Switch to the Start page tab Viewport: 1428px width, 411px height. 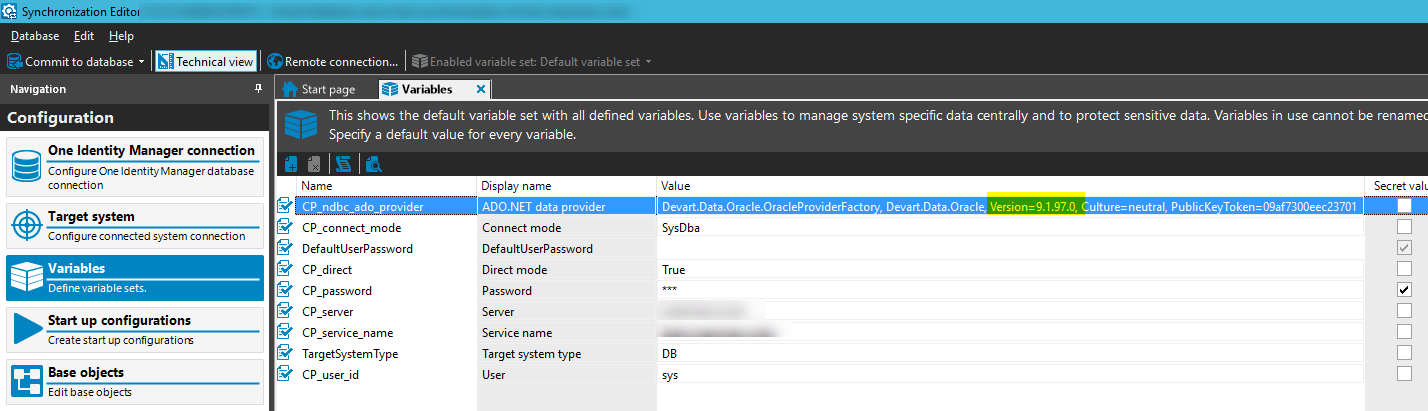click(319, 89)
